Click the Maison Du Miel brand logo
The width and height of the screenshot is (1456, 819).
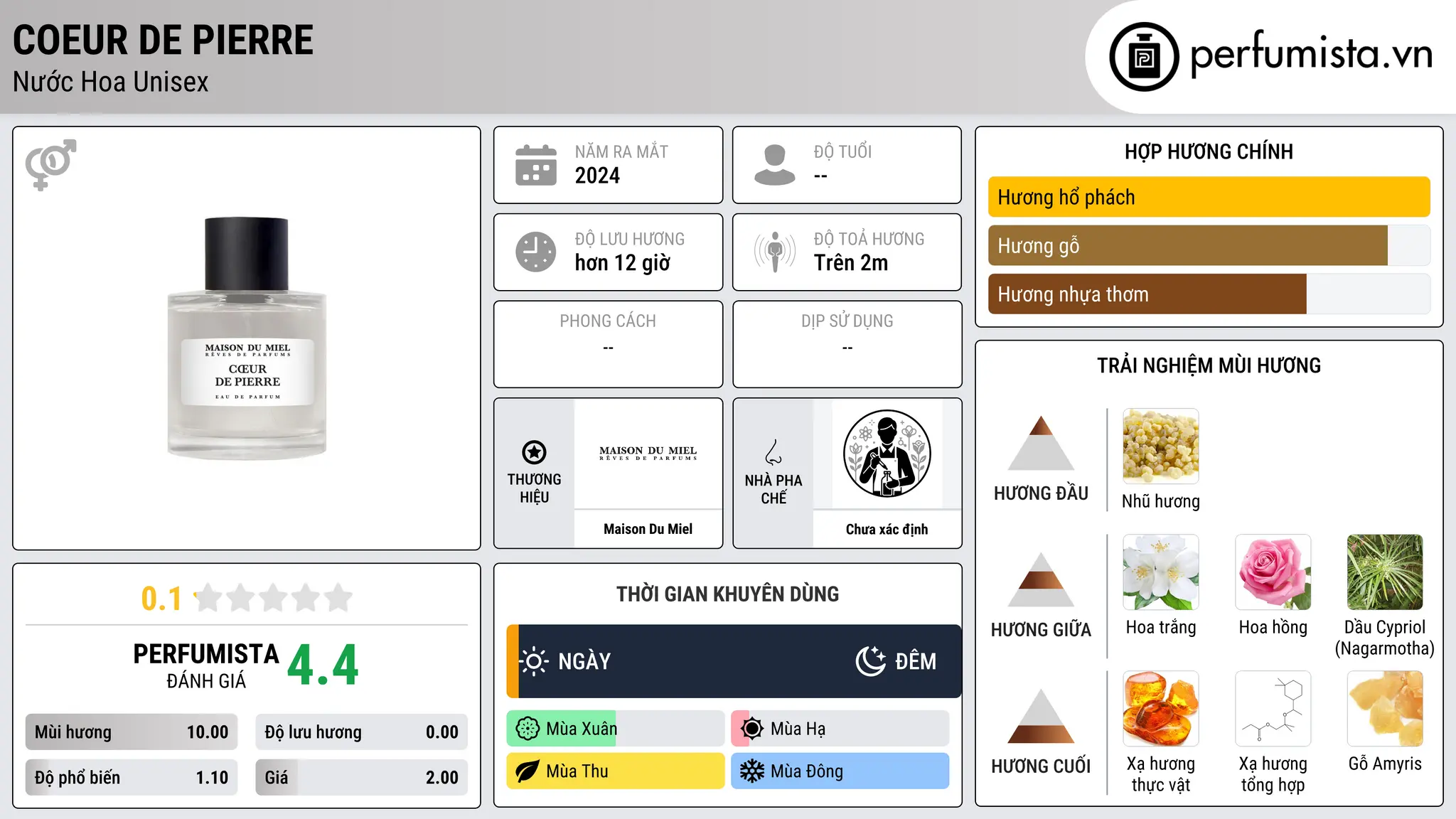click(x=648, y=454)
